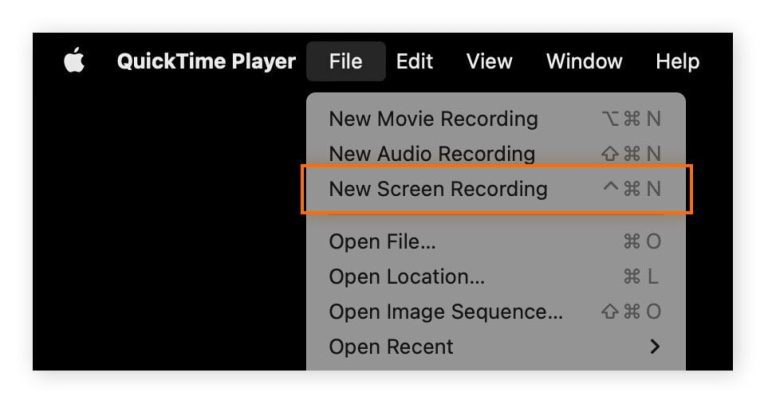Start a New Audio Recording
The width and height of the screenshot is (768, 404).
coord(432,154)
